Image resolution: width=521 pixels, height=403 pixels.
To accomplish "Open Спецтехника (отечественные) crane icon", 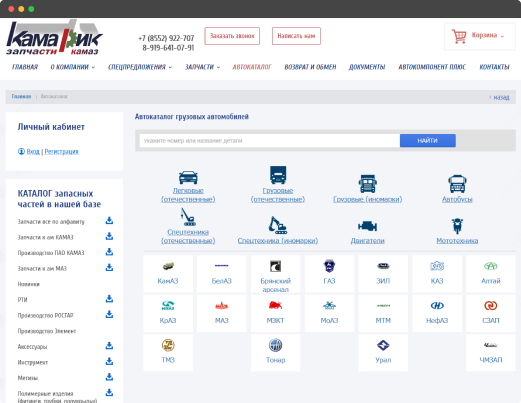I will [x=188, y=217].
